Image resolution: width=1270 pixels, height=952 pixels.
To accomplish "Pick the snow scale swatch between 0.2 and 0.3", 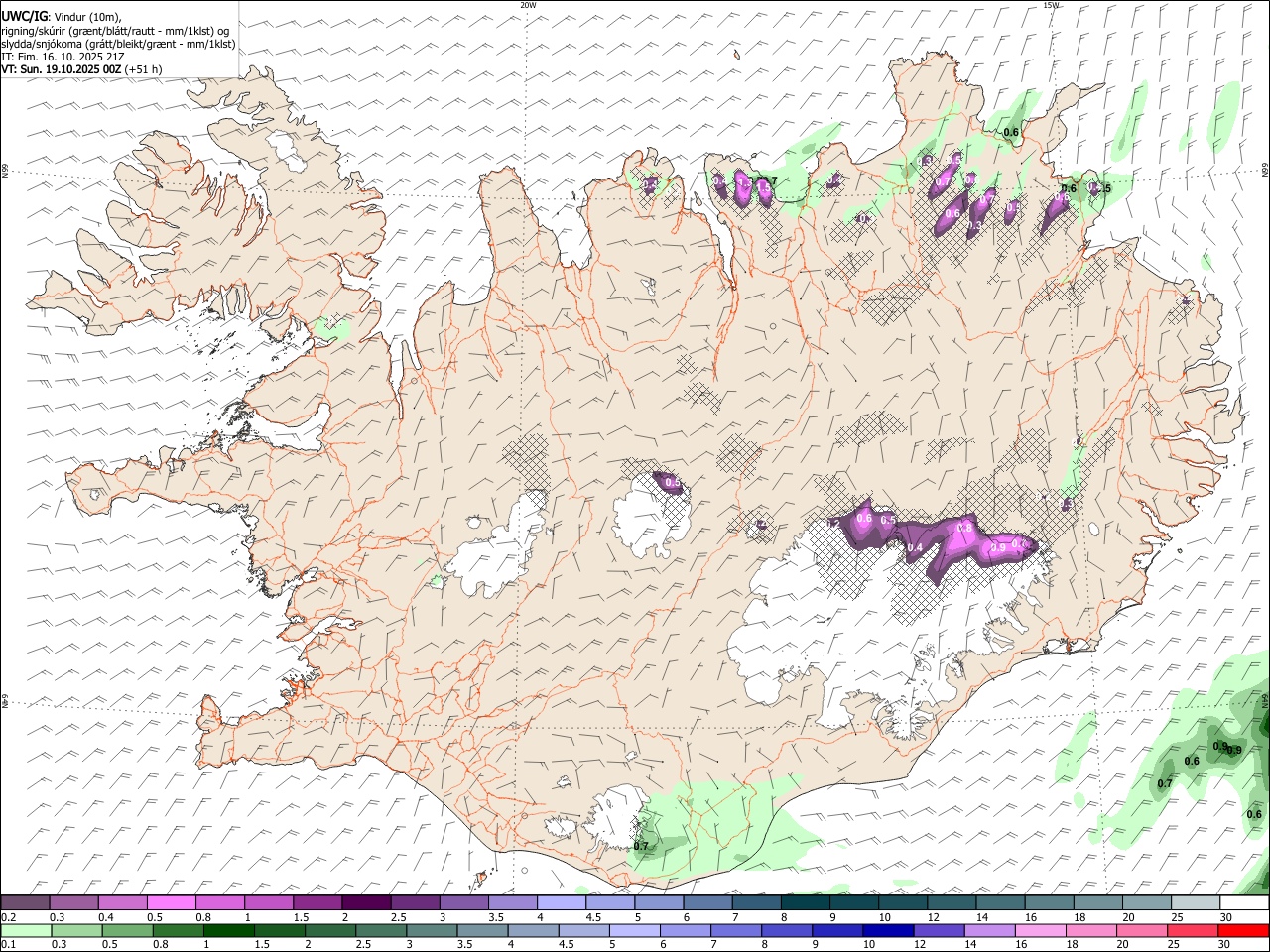I will pyautogui.click(x=25, y=903).
